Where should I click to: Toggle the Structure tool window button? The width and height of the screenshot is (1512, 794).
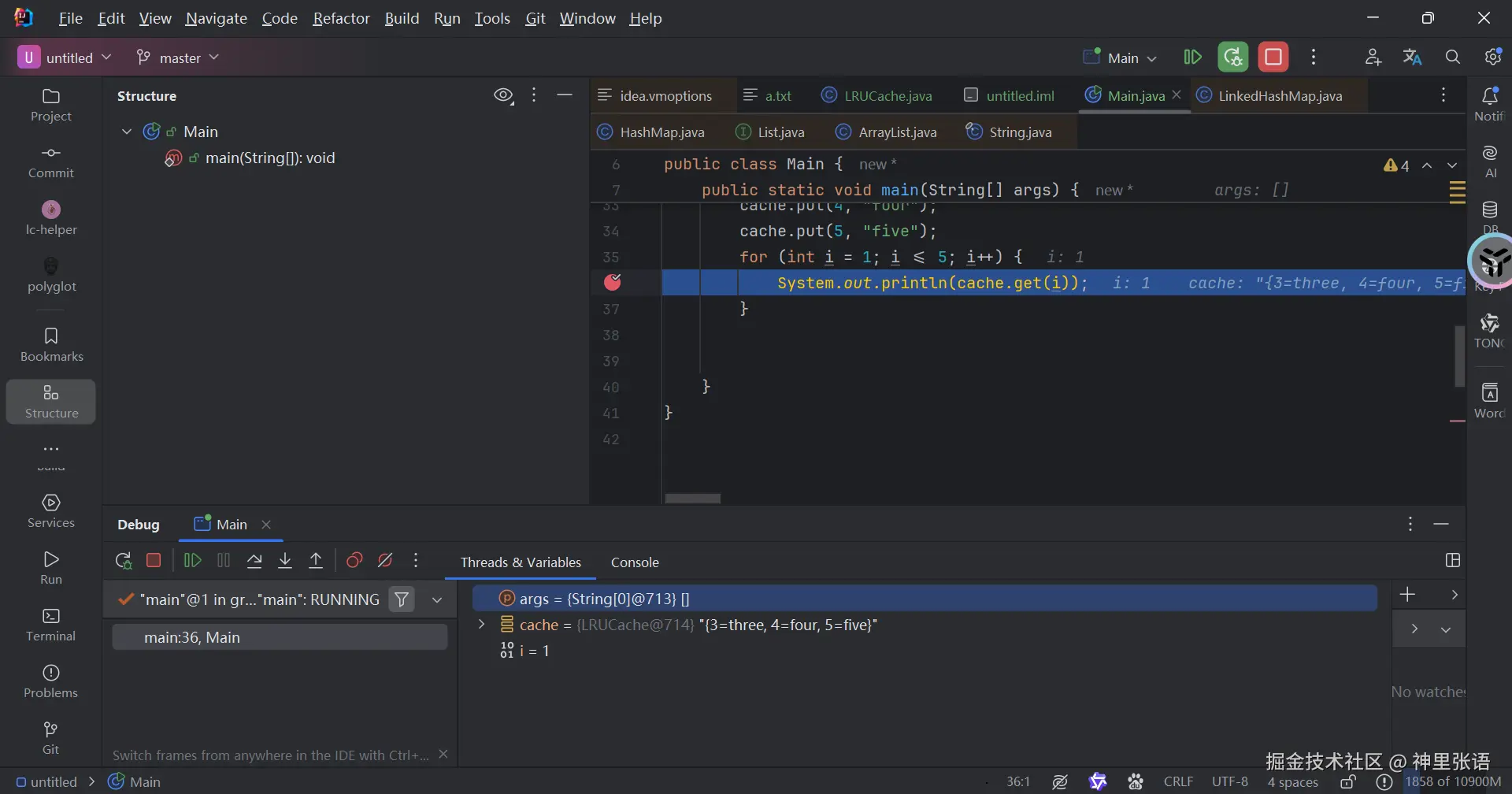(x=51, y=402)
